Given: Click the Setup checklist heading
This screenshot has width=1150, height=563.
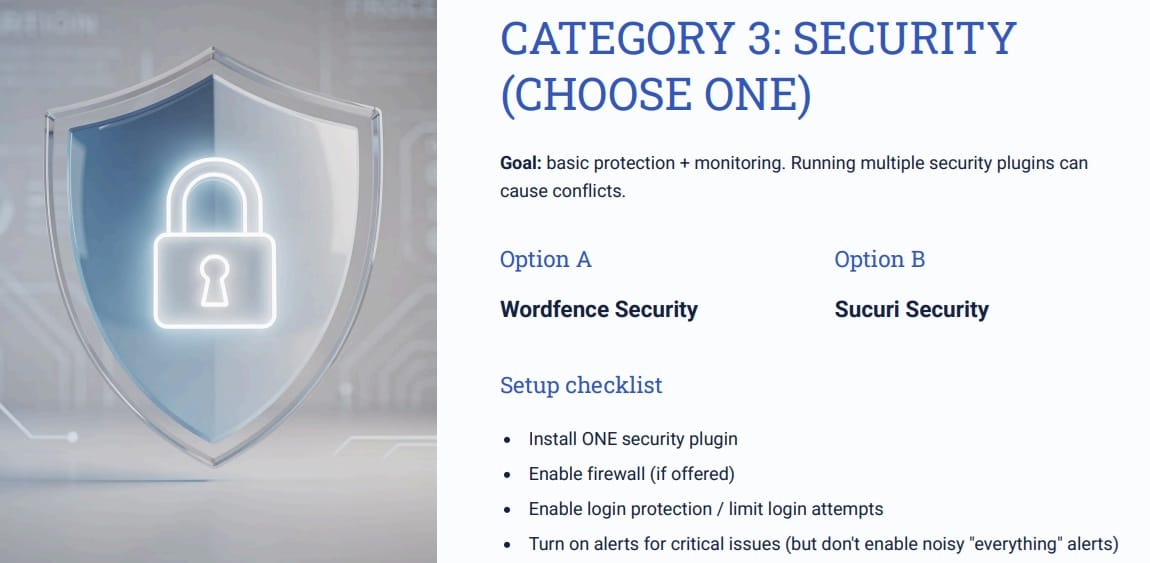Looking at the screenshot, I should 581,385.
